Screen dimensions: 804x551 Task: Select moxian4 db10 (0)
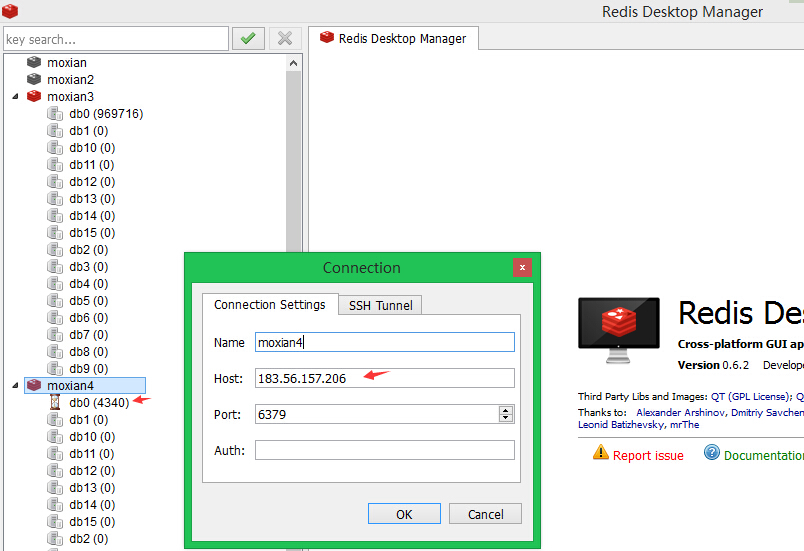point(92,437)
